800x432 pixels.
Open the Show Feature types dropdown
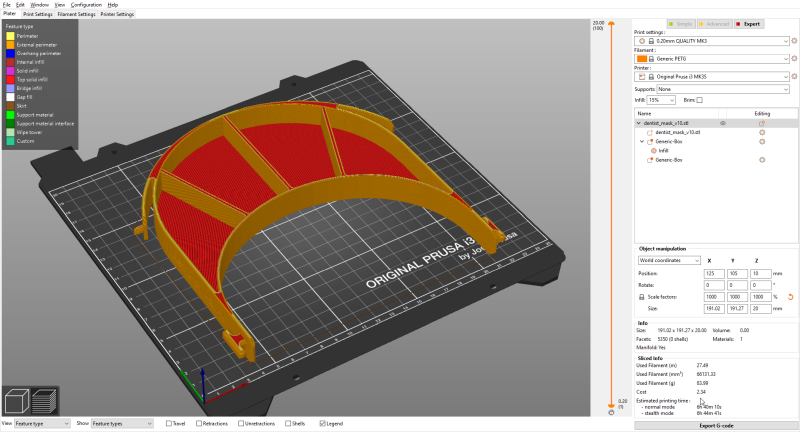[x=122, y=423]
